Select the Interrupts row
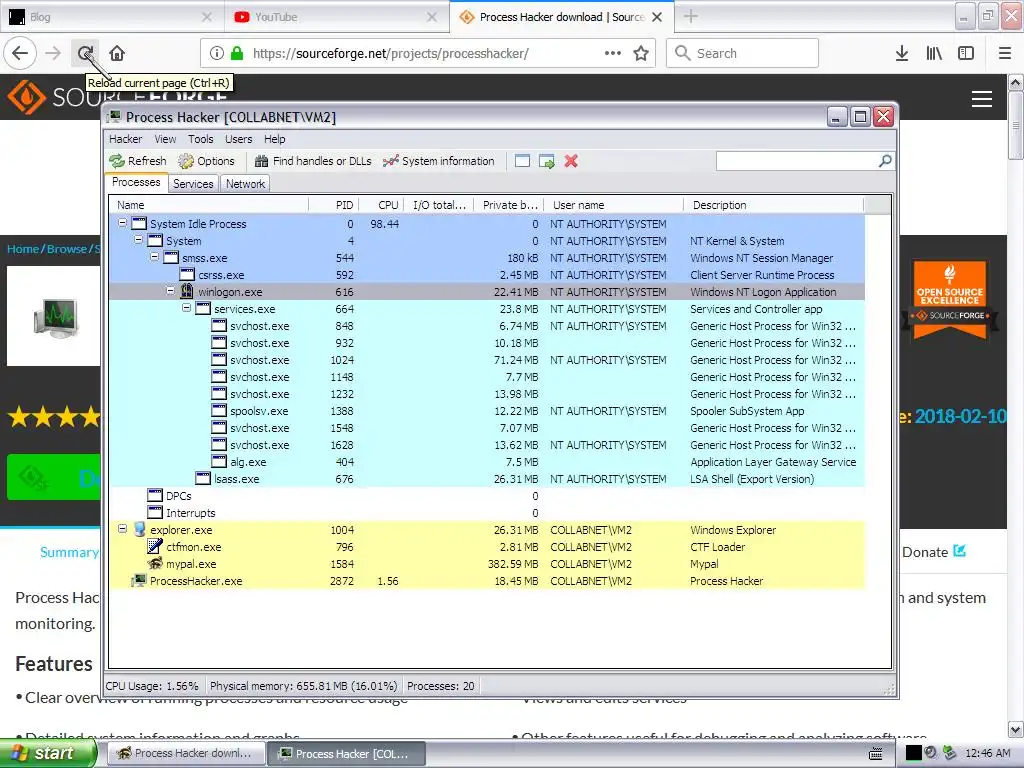The height and width of the screenshot is (768, 1024). pos(487,513)
